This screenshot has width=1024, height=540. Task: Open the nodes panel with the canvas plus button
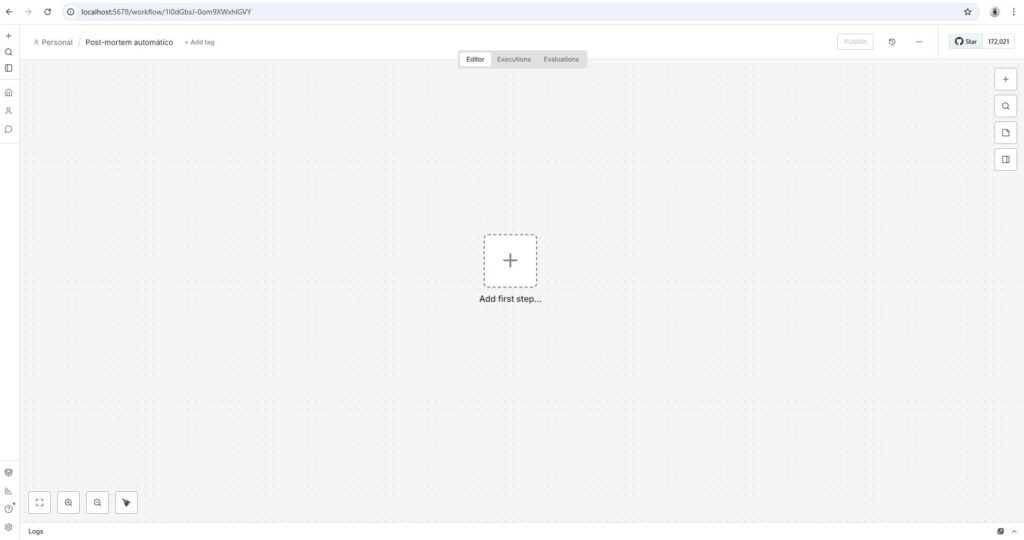[1005, 79]
